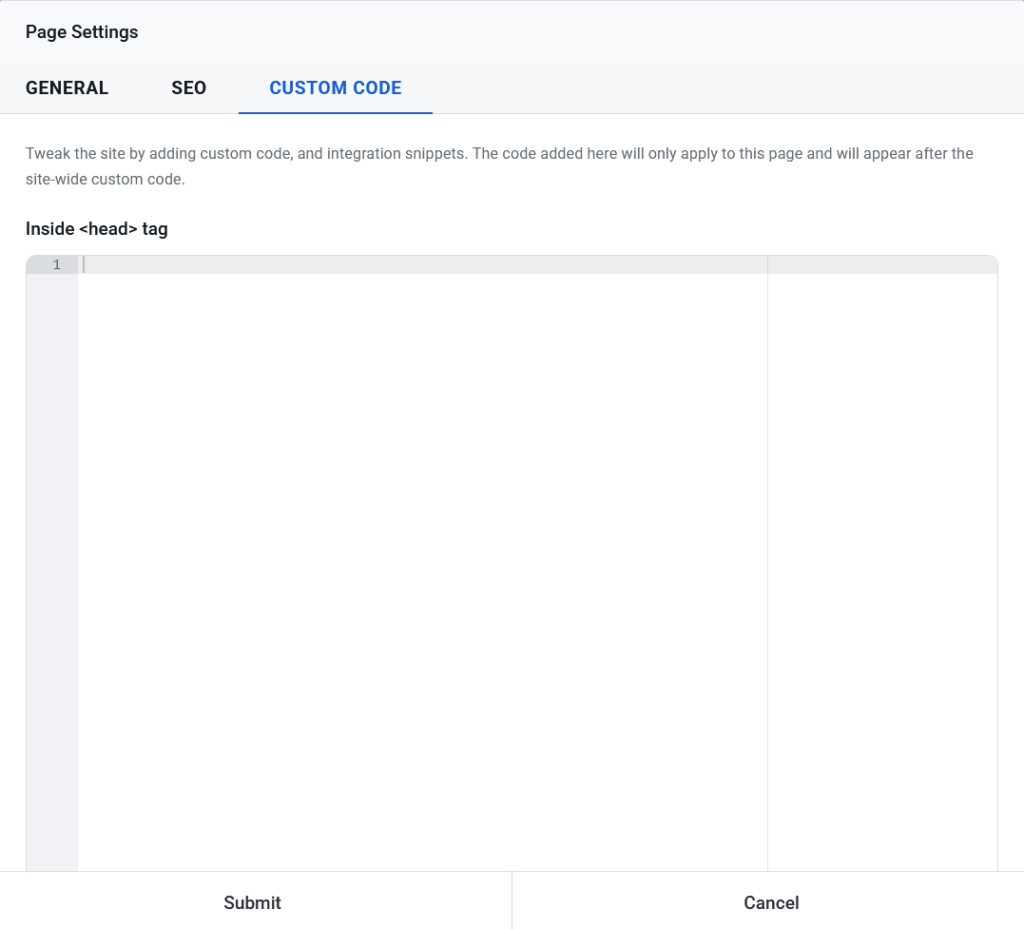Click the empty gutter below line number 1
This screenshot has height=929, width=1024.
pyautogui.click(x=52, y=560)
